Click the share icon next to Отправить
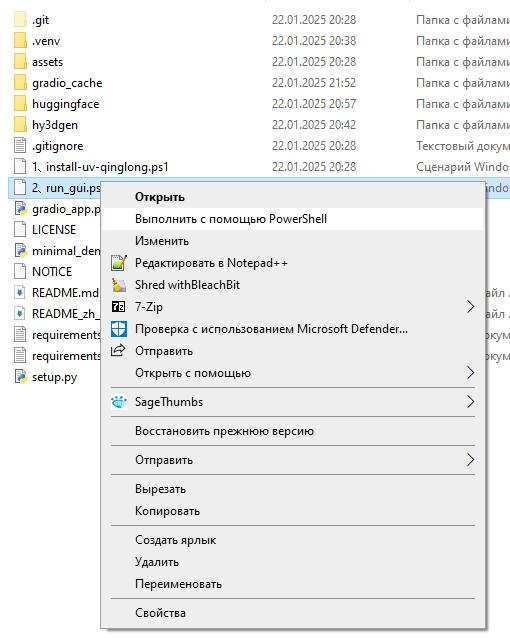This screenshot has width=510, height=638. 118,350
